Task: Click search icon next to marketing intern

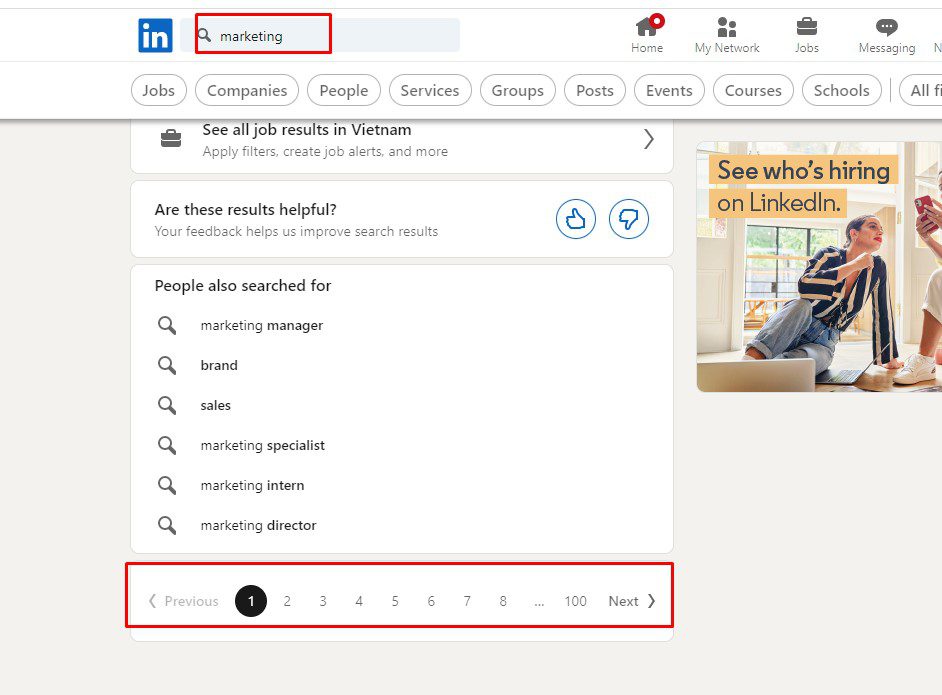Action: click(x=166, y=485)
